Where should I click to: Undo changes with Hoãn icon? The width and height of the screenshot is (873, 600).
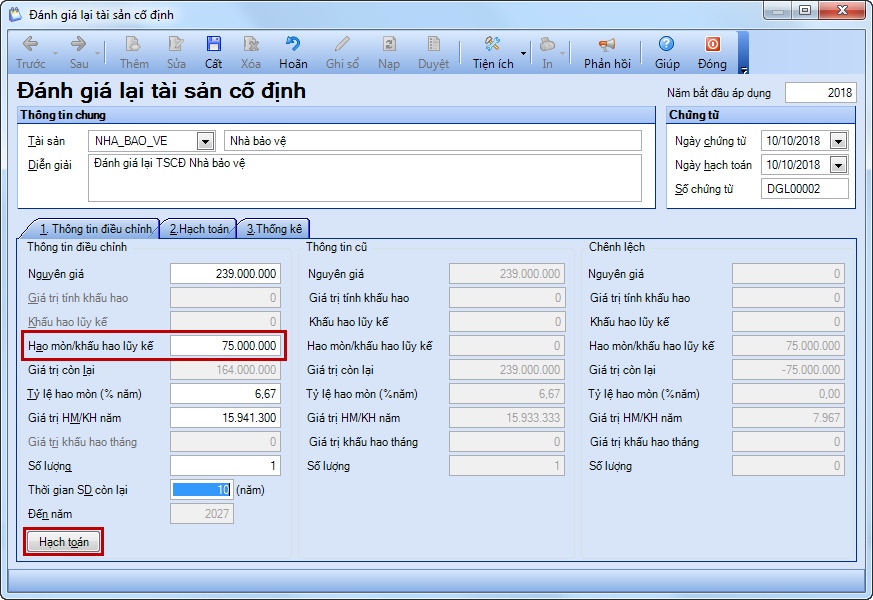[x=293, y=44]
